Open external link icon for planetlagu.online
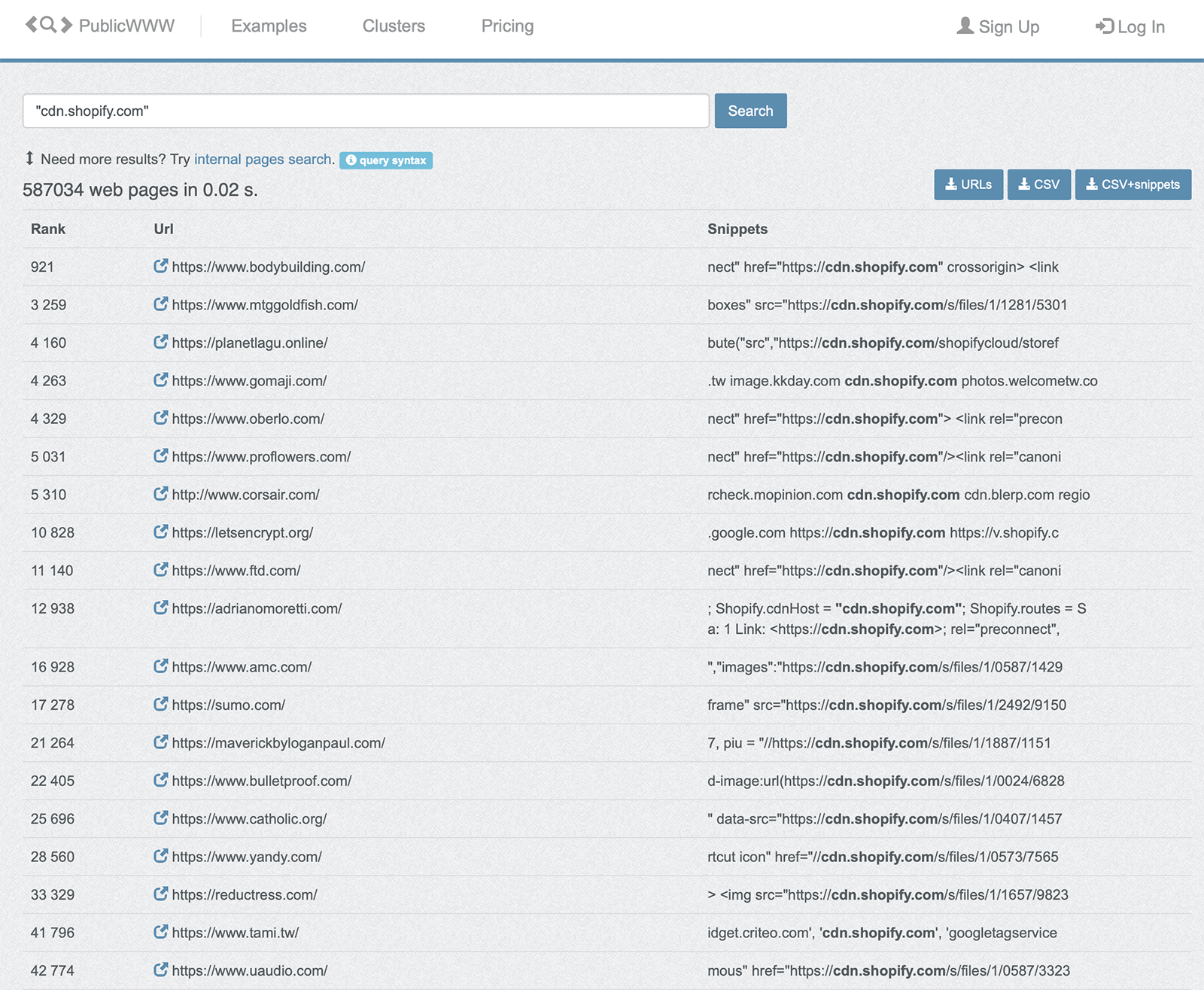This screenshot has width=1204, height=990. (160, 342)
